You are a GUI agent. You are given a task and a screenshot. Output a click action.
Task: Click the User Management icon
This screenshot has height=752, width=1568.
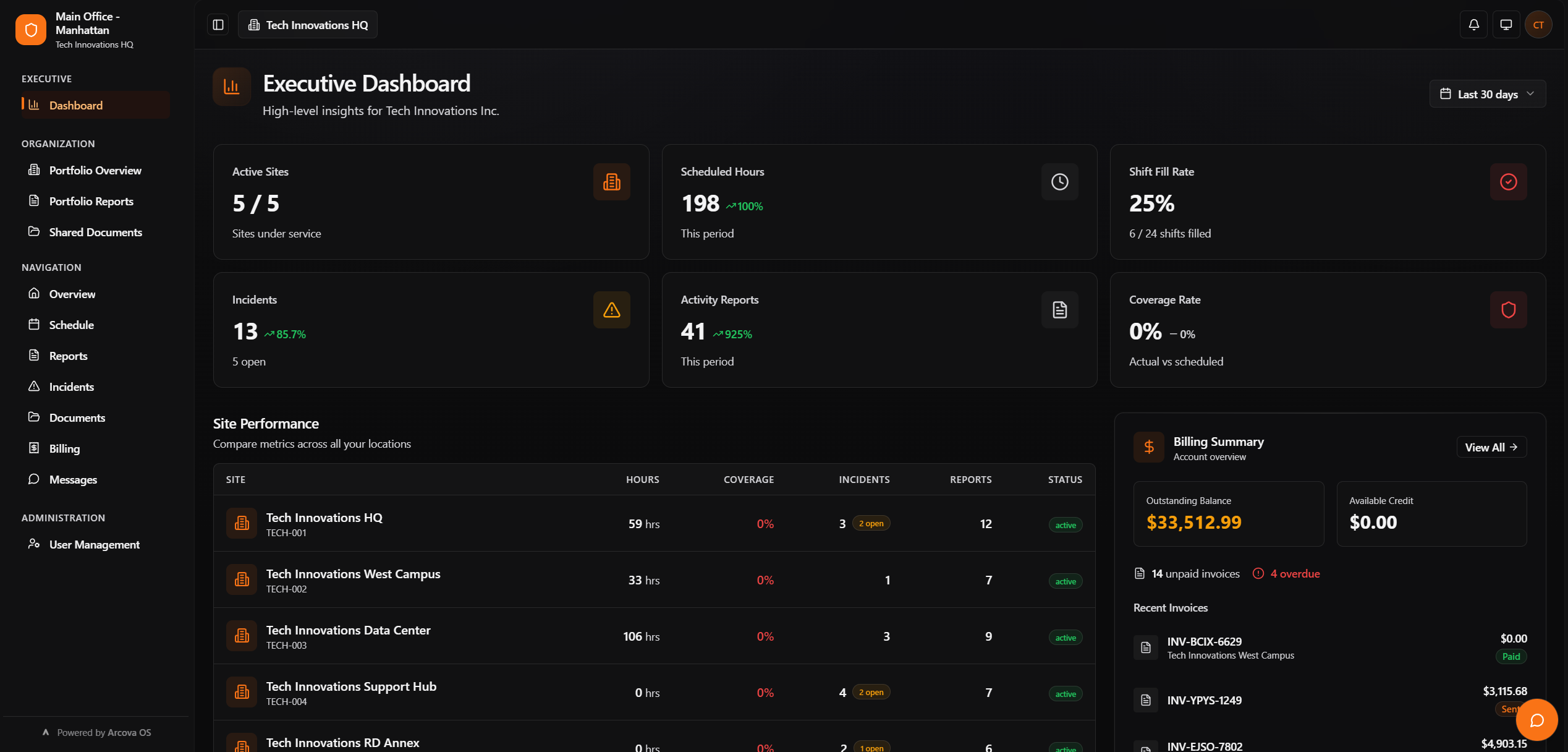[x=34, y=544]
